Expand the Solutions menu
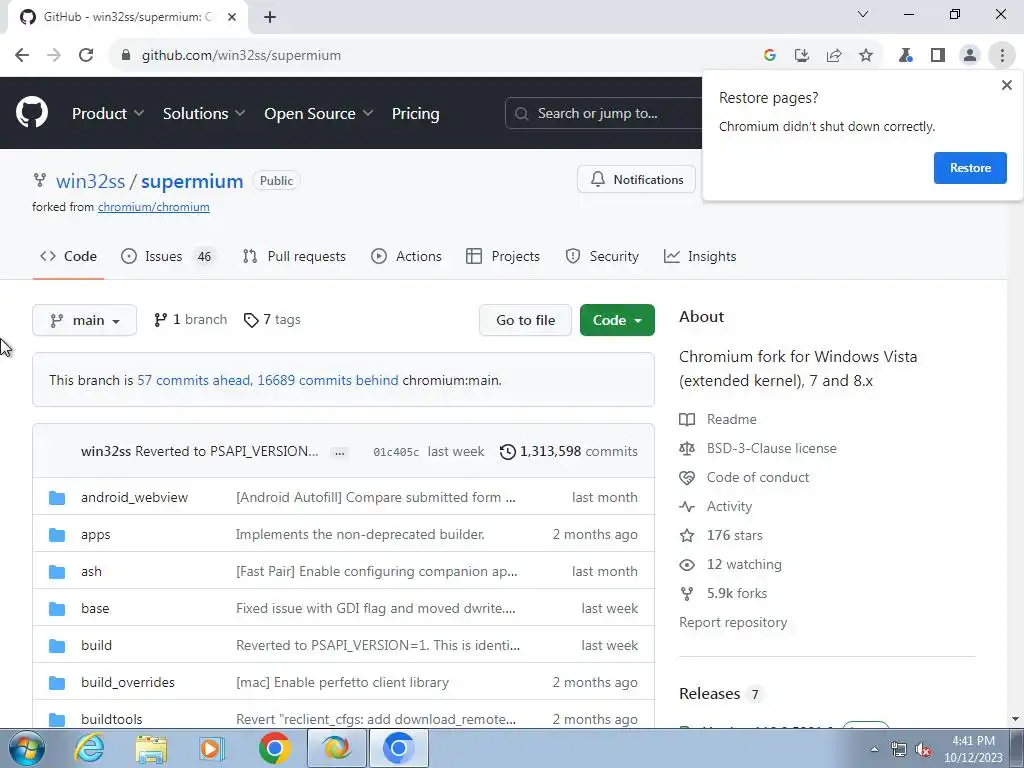This screenshot has height=768, width=1024. [x=204, y=114]
